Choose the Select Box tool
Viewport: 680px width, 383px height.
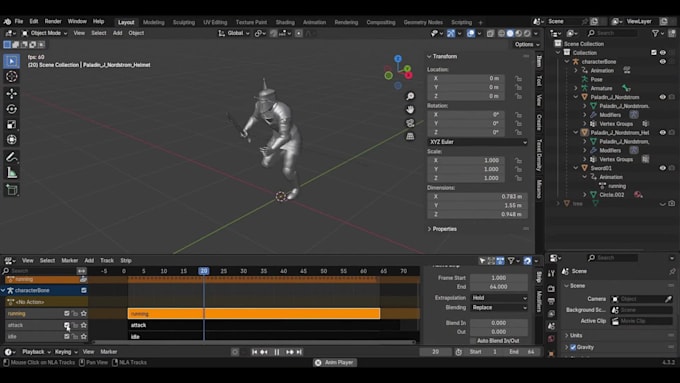click(x=12, y=61)
